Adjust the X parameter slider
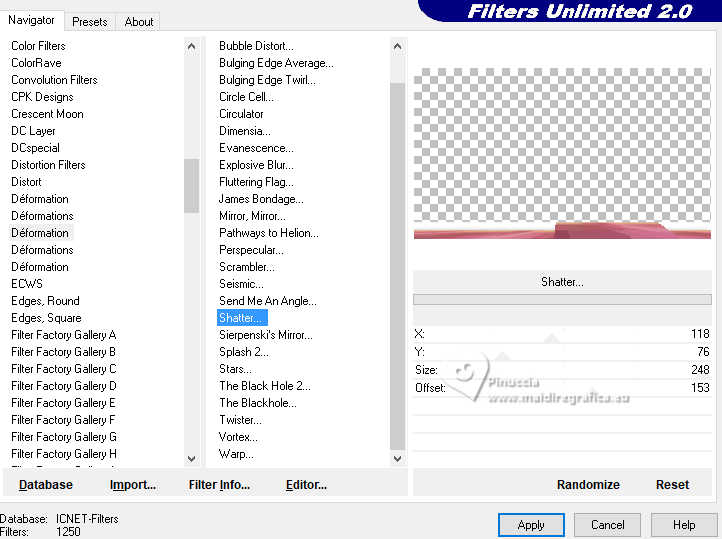Screen dimensions: 722x539 coord(562,334)
